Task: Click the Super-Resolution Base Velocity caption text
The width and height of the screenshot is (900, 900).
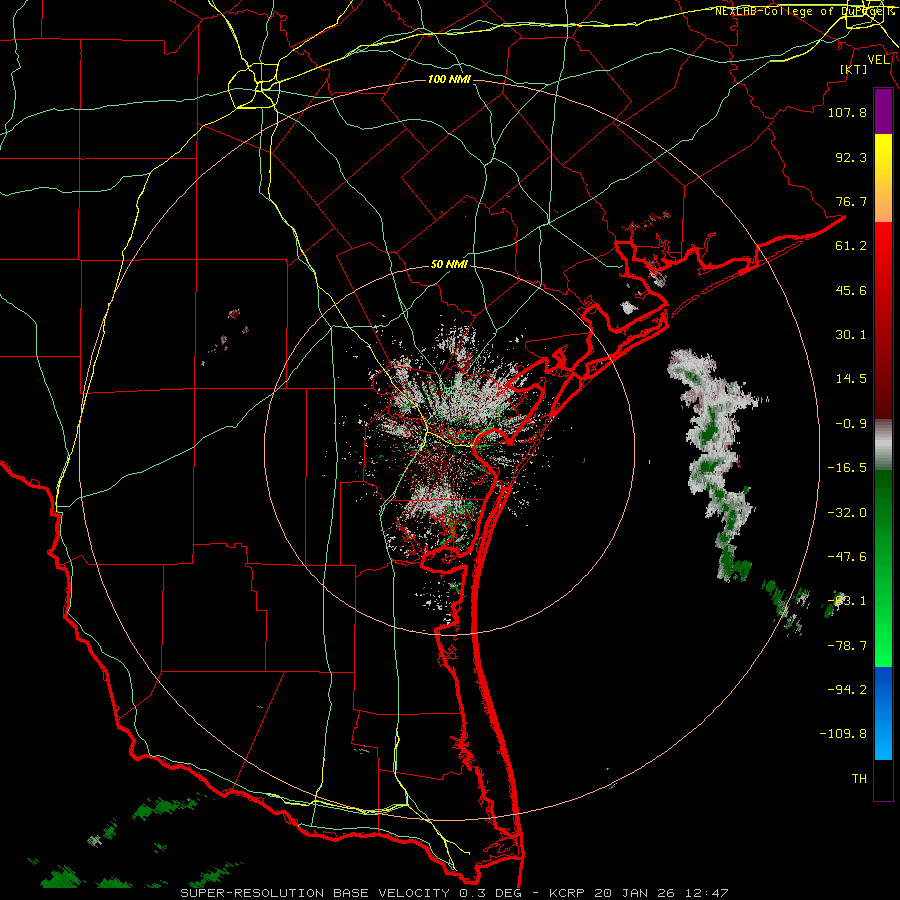Action: [454, 893]
